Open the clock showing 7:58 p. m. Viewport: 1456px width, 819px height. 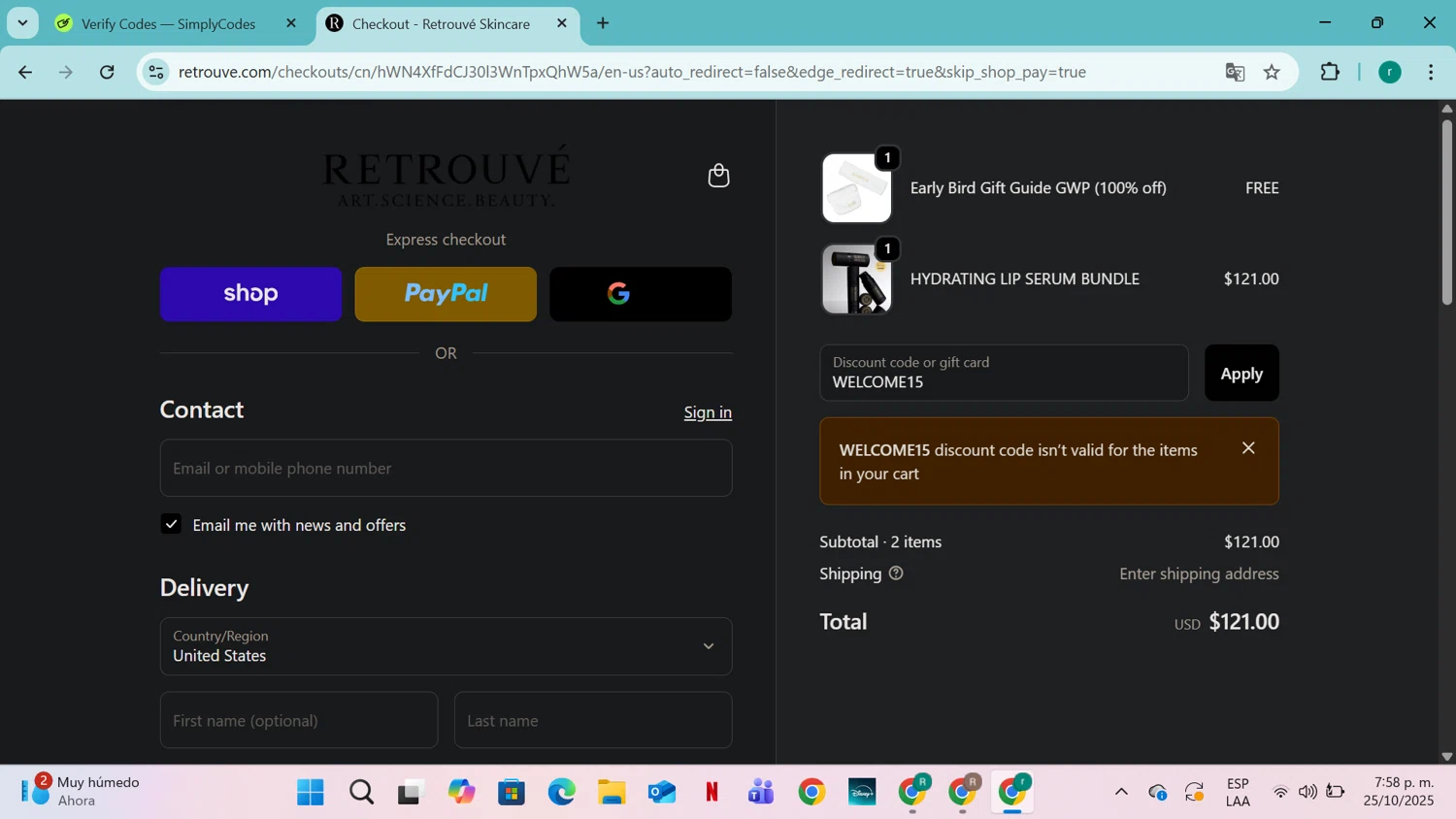point(1398,792)
